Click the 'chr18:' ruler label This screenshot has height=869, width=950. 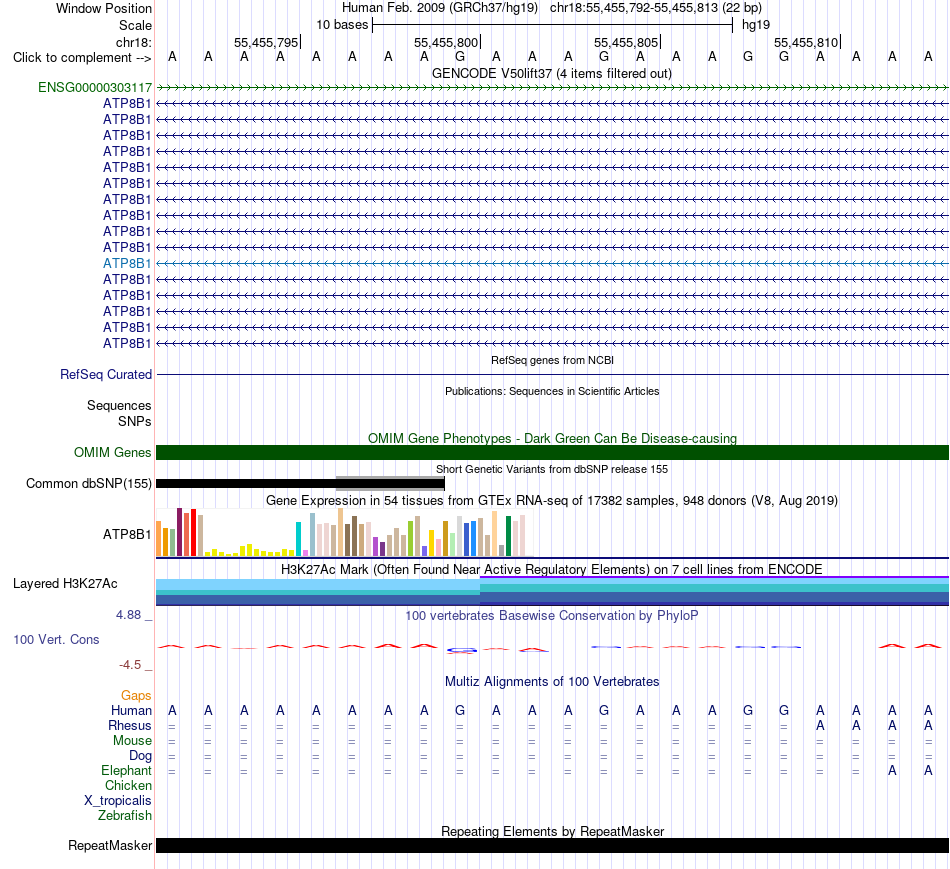[x=134, y=42]
